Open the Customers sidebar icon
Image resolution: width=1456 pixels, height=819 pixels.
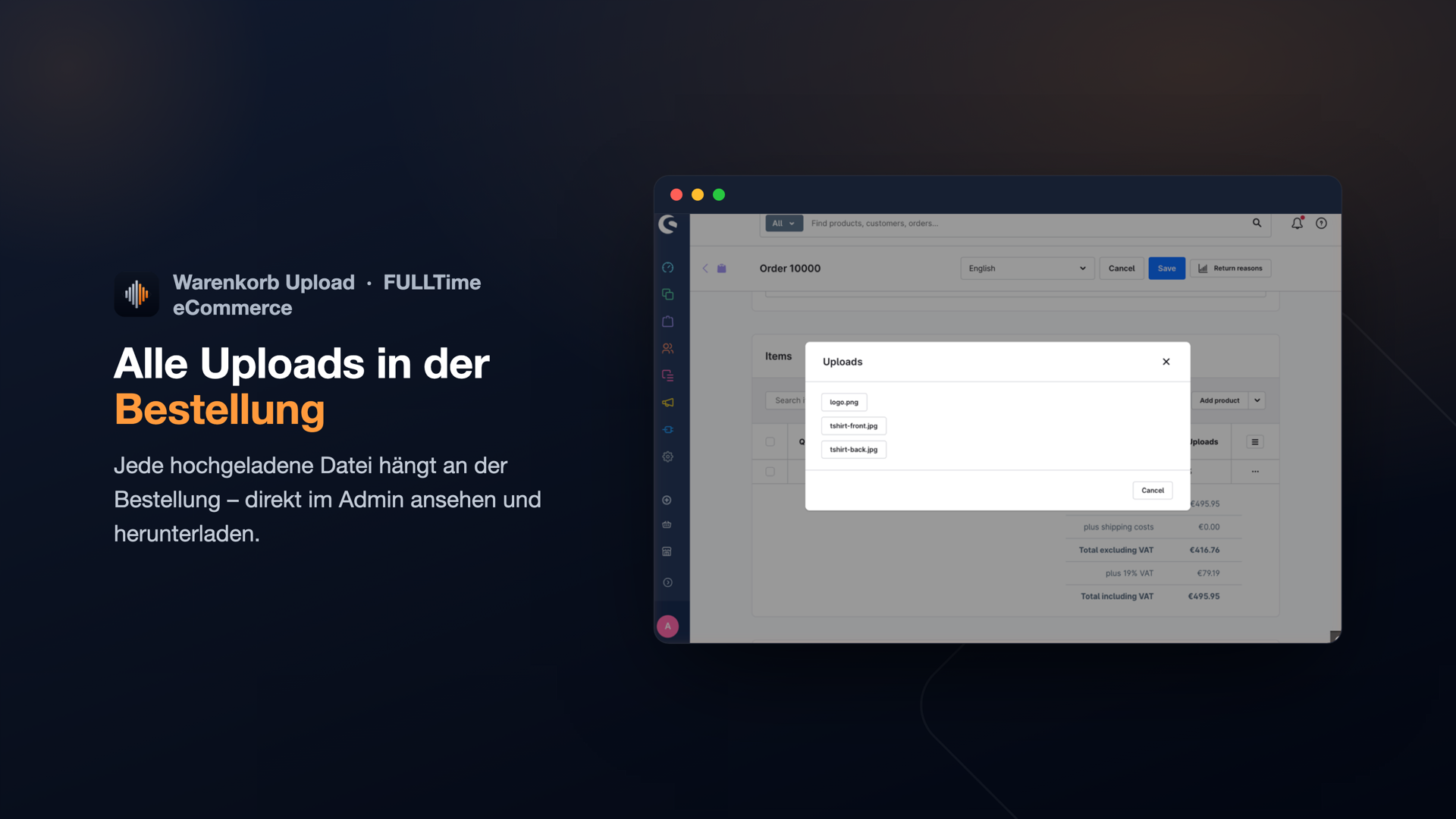tap(667, 349)
